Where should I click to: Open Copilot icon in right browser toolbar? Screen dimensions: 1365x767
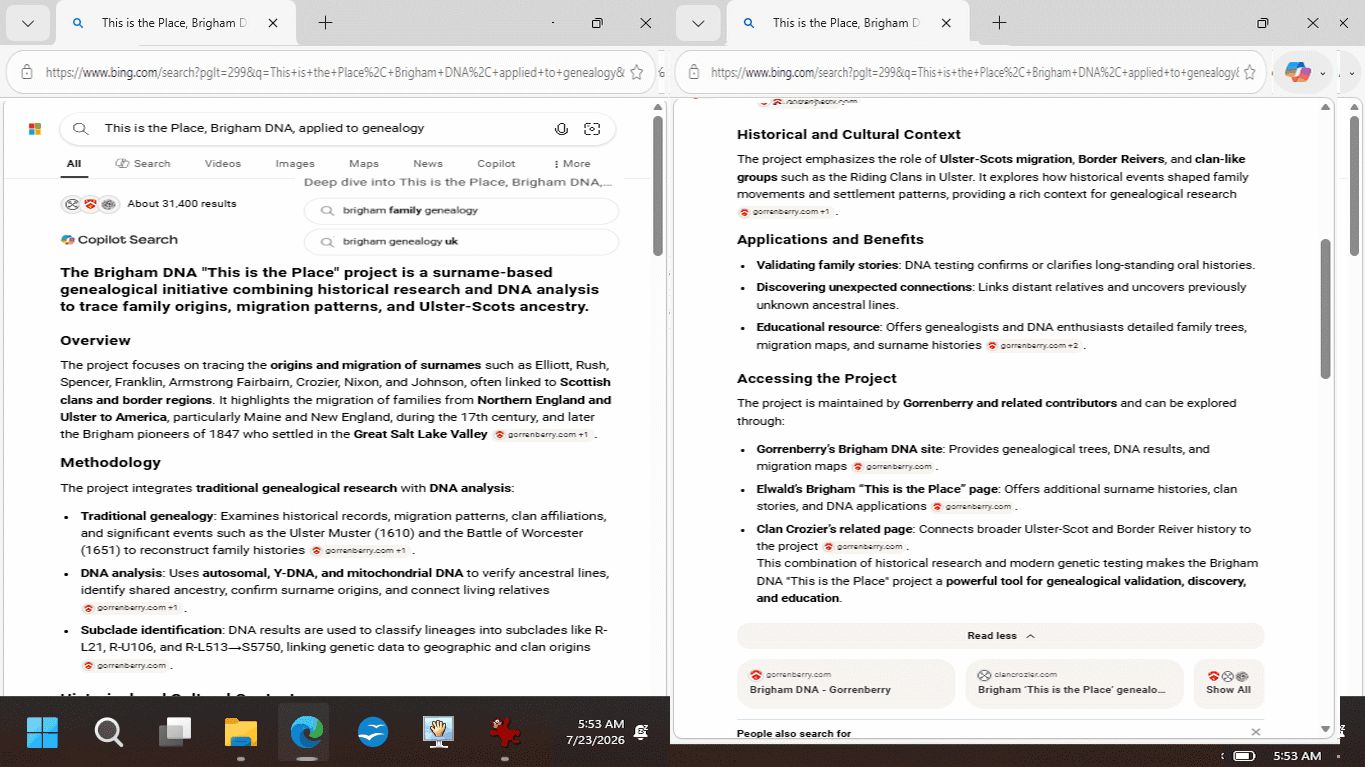coord(1298,72)
